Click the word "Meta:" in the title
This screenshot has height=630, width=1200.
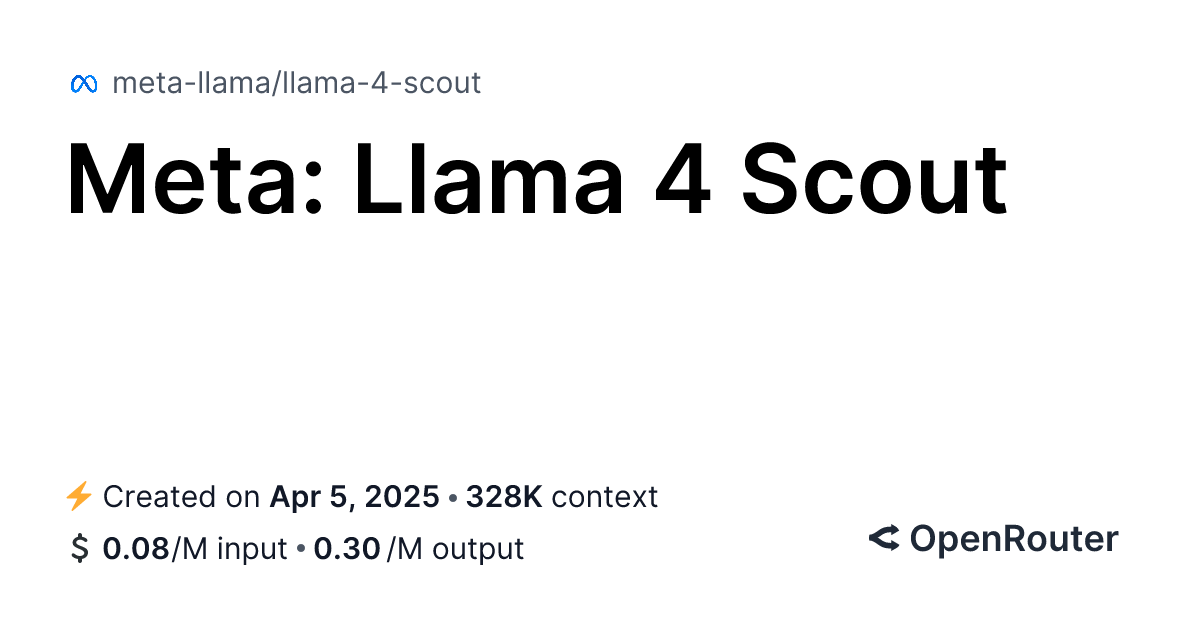click(x=198, y=180)
